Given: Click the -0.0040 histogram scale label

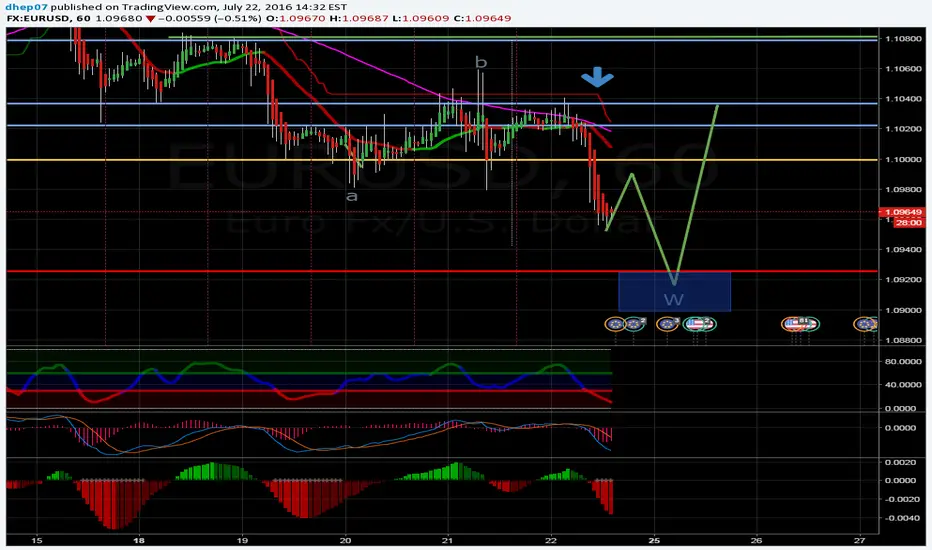Looking at the screenshot, I should (902, 518).
